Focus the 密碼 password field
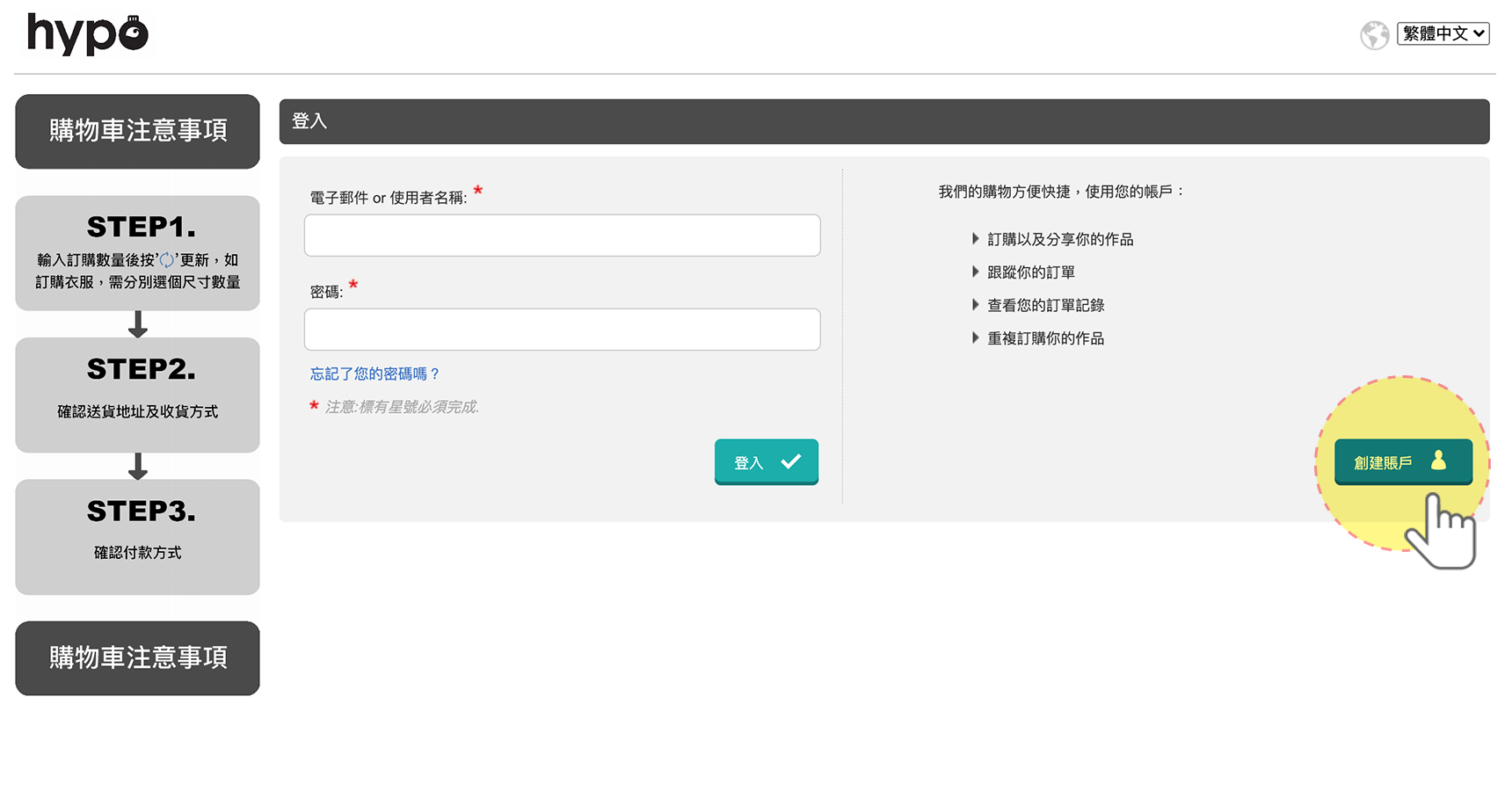The image size is (1512, 791). [562, 330]
